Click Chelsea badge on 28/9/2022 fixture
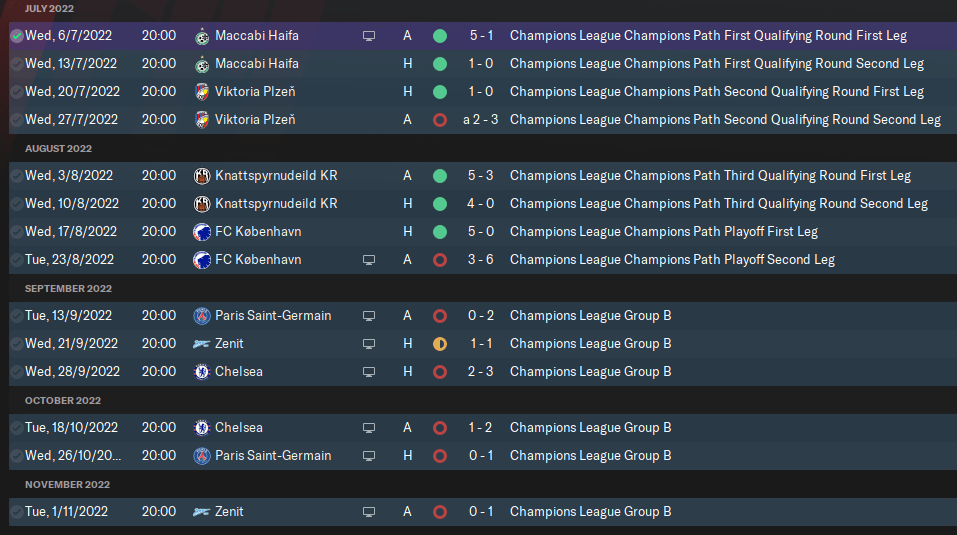The height and width of the screenshot is (535, 957). [202, 372]
